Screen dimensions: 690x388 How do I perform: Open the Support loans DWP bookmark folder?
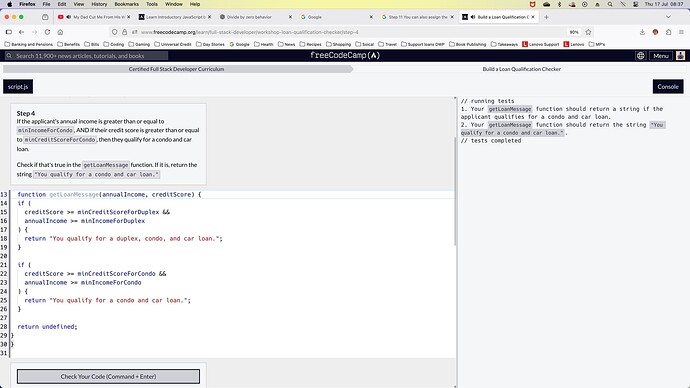pos(423,44)
